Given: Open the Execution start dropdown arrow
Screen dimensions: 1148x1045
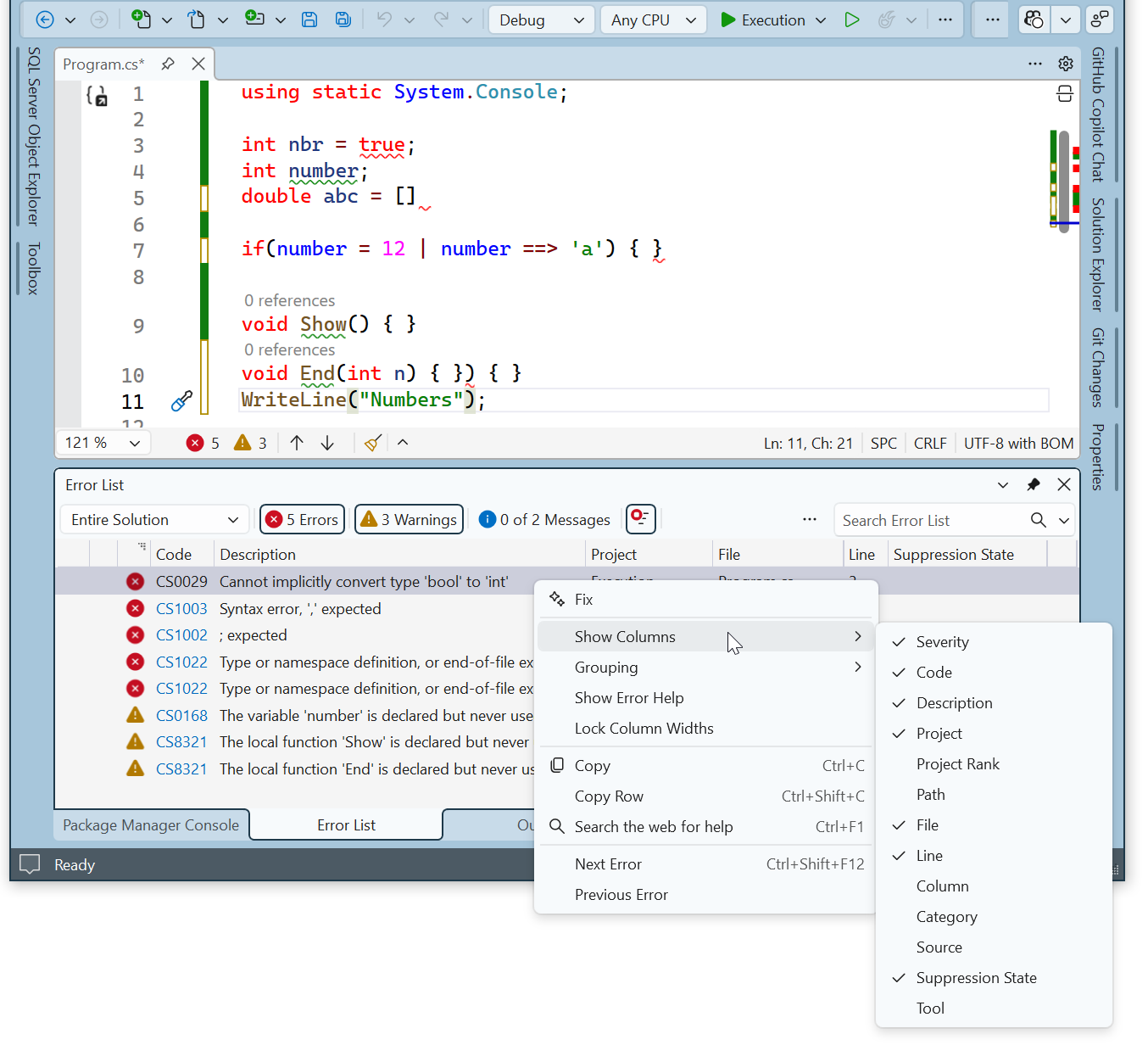Looking at the screenshot, I should point(821,20).
